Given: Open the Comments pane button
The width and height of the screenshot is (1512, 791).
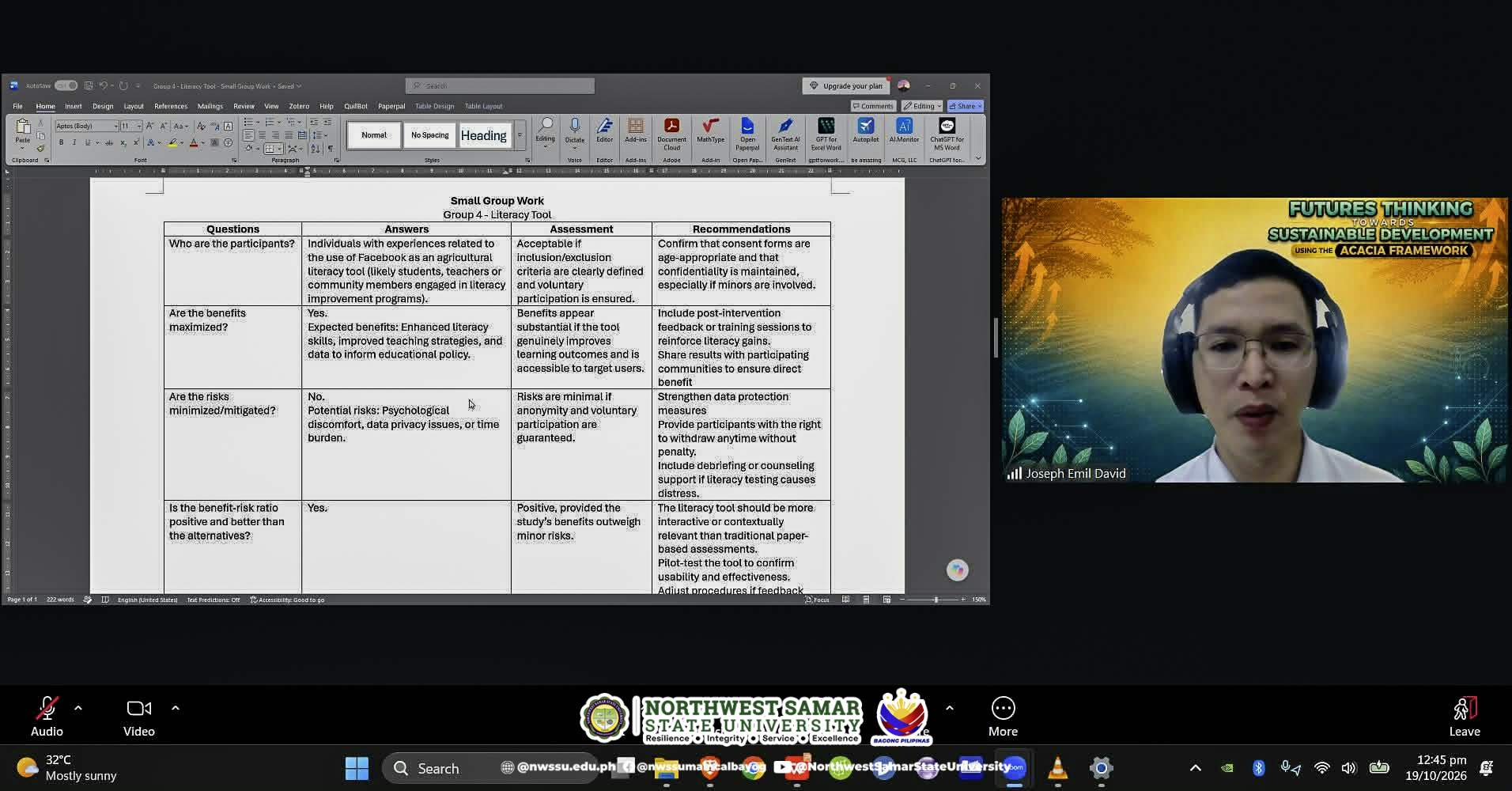Looking at the screenshot, I should (x=873, y=106).
